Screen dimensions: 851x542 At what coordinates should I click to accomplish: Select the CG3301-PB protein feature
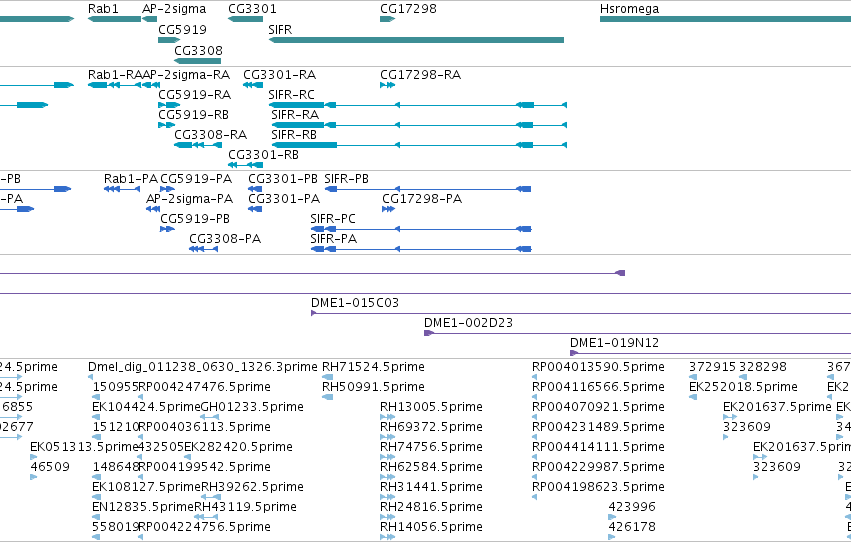tap(255, 189)
